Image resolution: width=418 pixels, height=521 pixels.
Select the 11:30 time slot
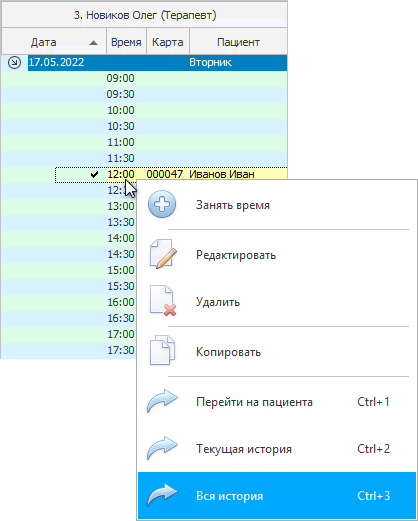[144, 159]
